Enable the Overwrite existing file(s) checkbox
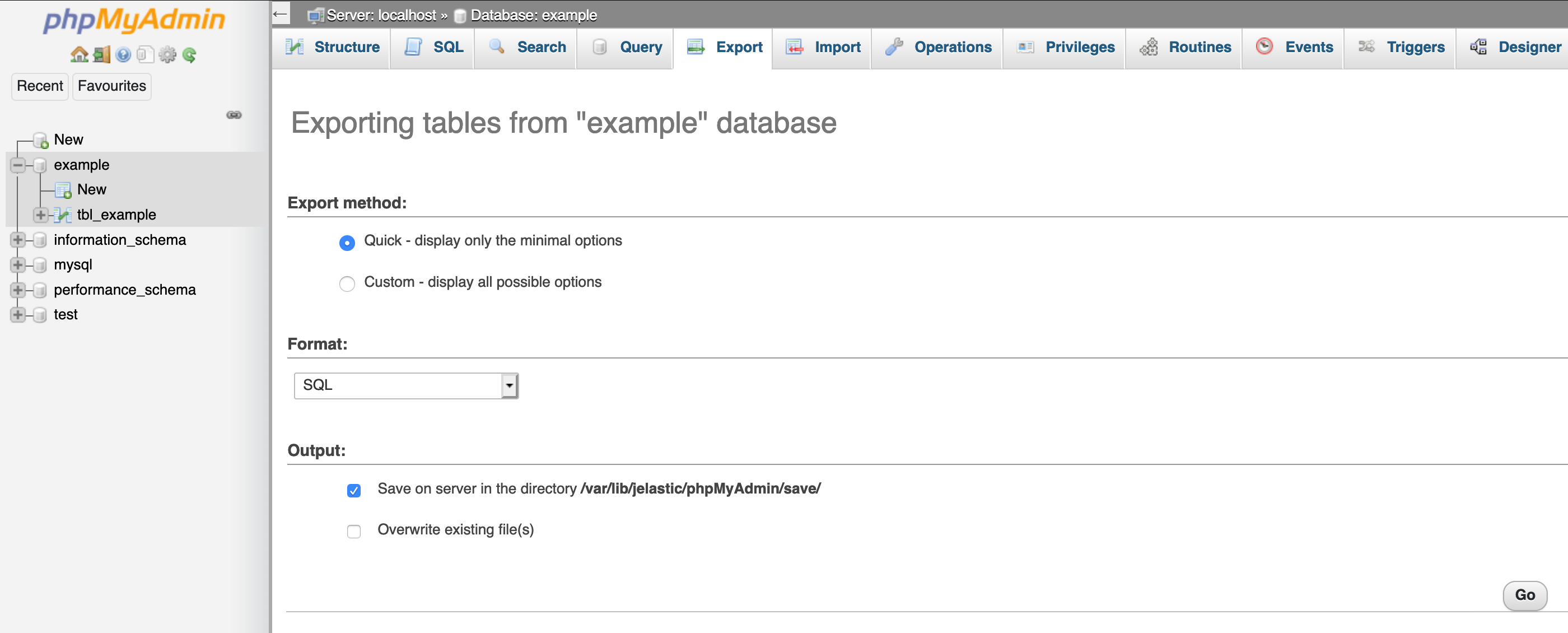Image resolution: width=1568 pixels, height=633 pixels. point(354,532)
